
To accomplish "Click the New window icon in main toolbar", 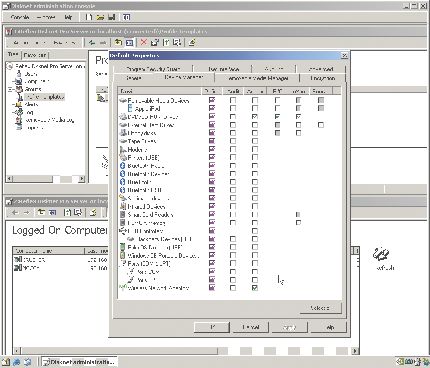I will click(126, 17).
